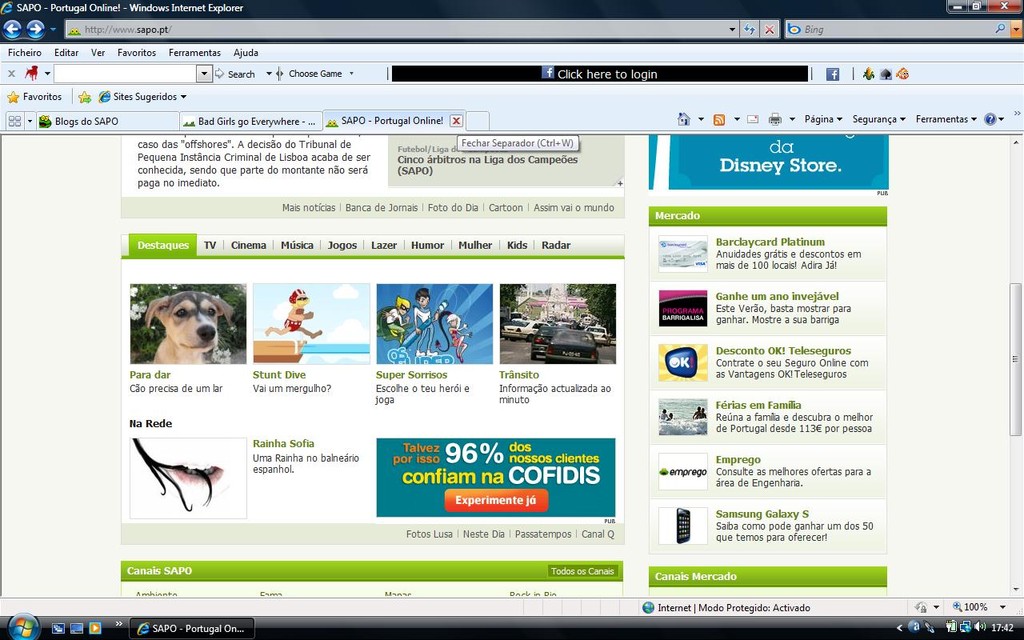Click the Windows Media Player Quick Launch icon
The height and width of the screenshot is (640, 1024).
coord(95,628)
